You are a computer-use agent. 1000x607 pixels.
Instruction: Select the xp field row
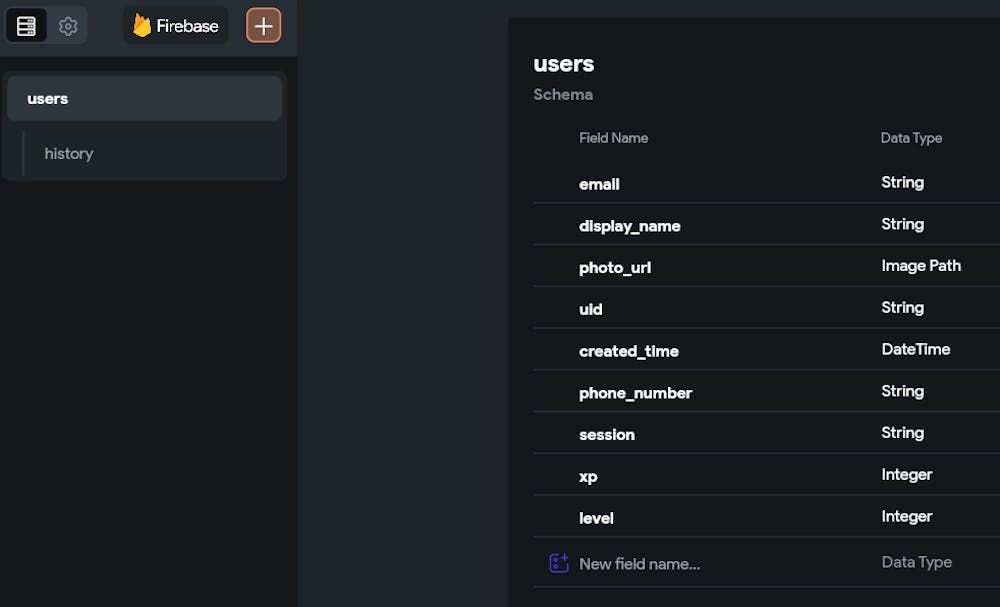click(x=588, y=477)
